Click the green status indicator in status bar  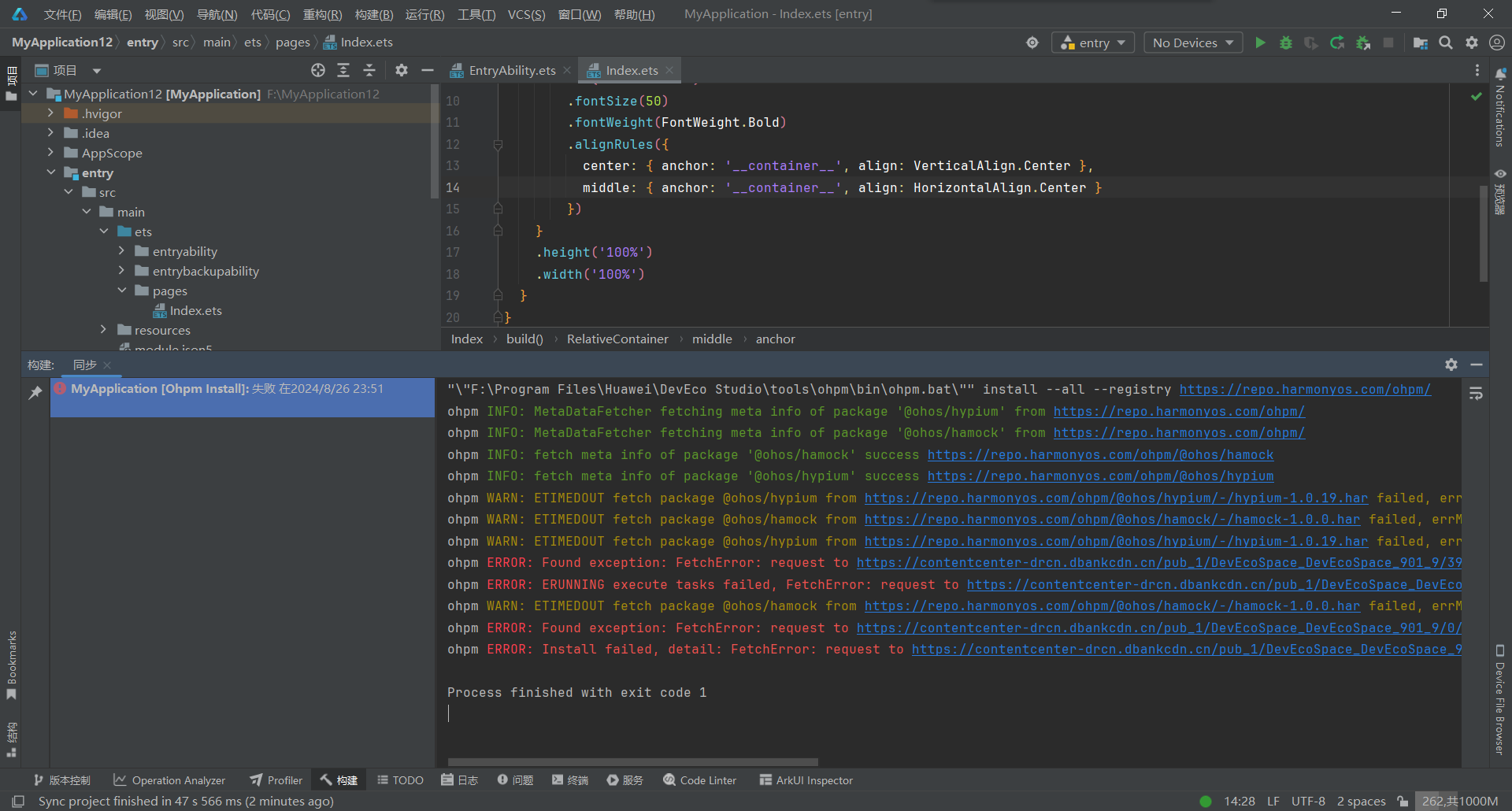(x=1205, y=801)
